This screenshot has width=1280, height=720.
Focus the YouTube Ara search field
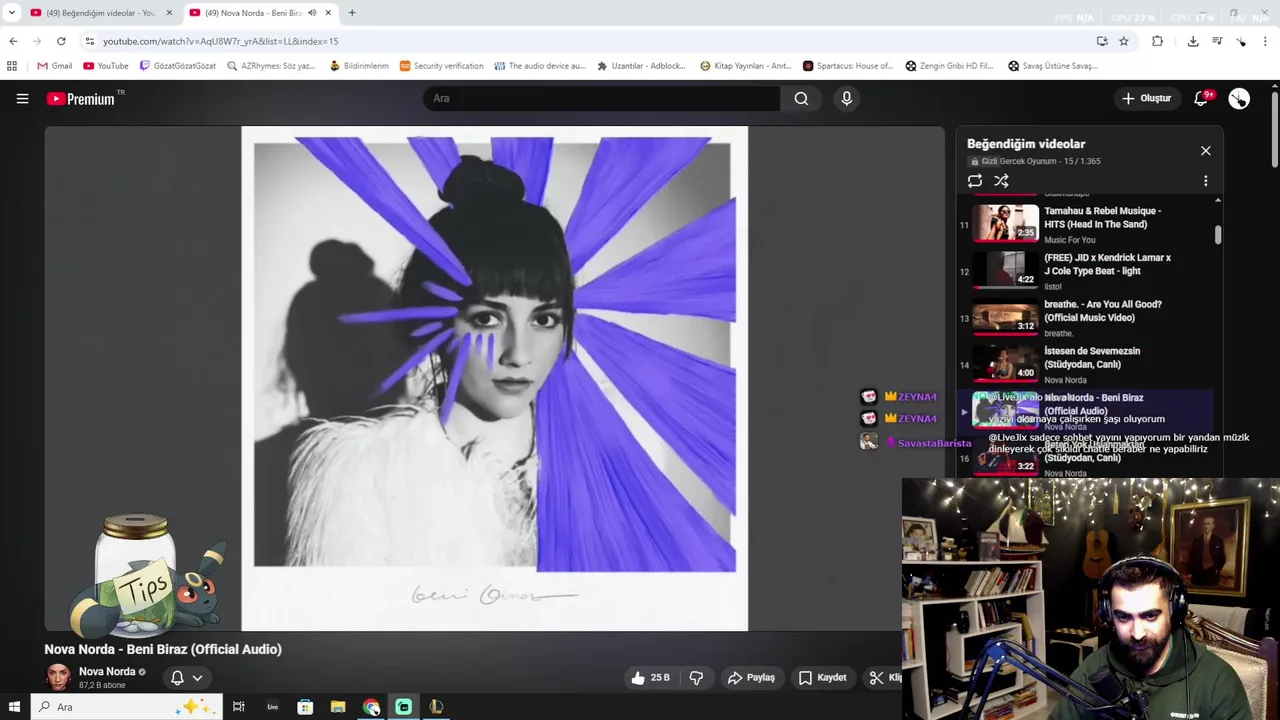tap(602, 98)
